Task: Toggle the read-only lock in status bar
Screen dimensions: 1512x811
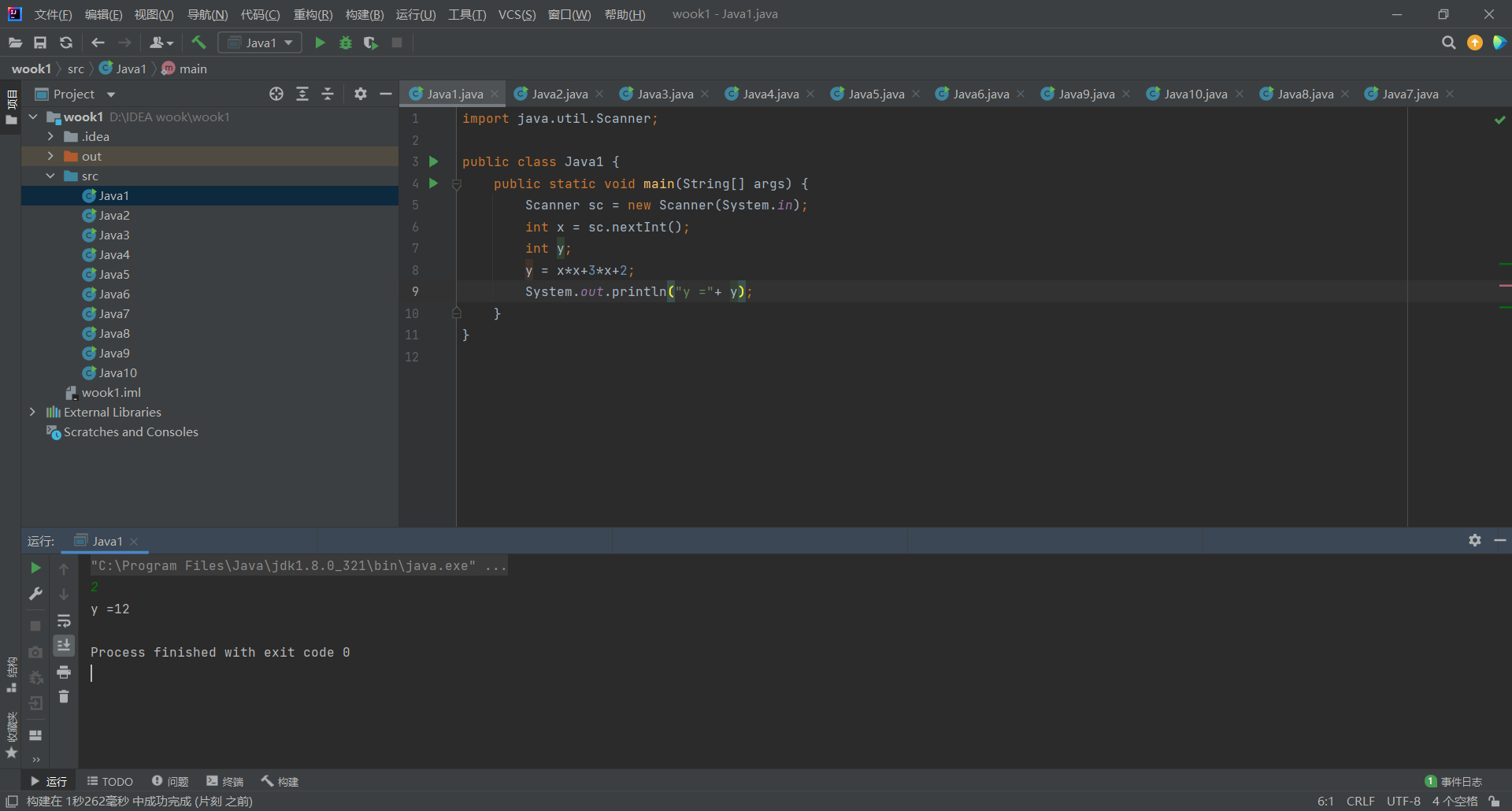Action: (x=1494, y=802)
